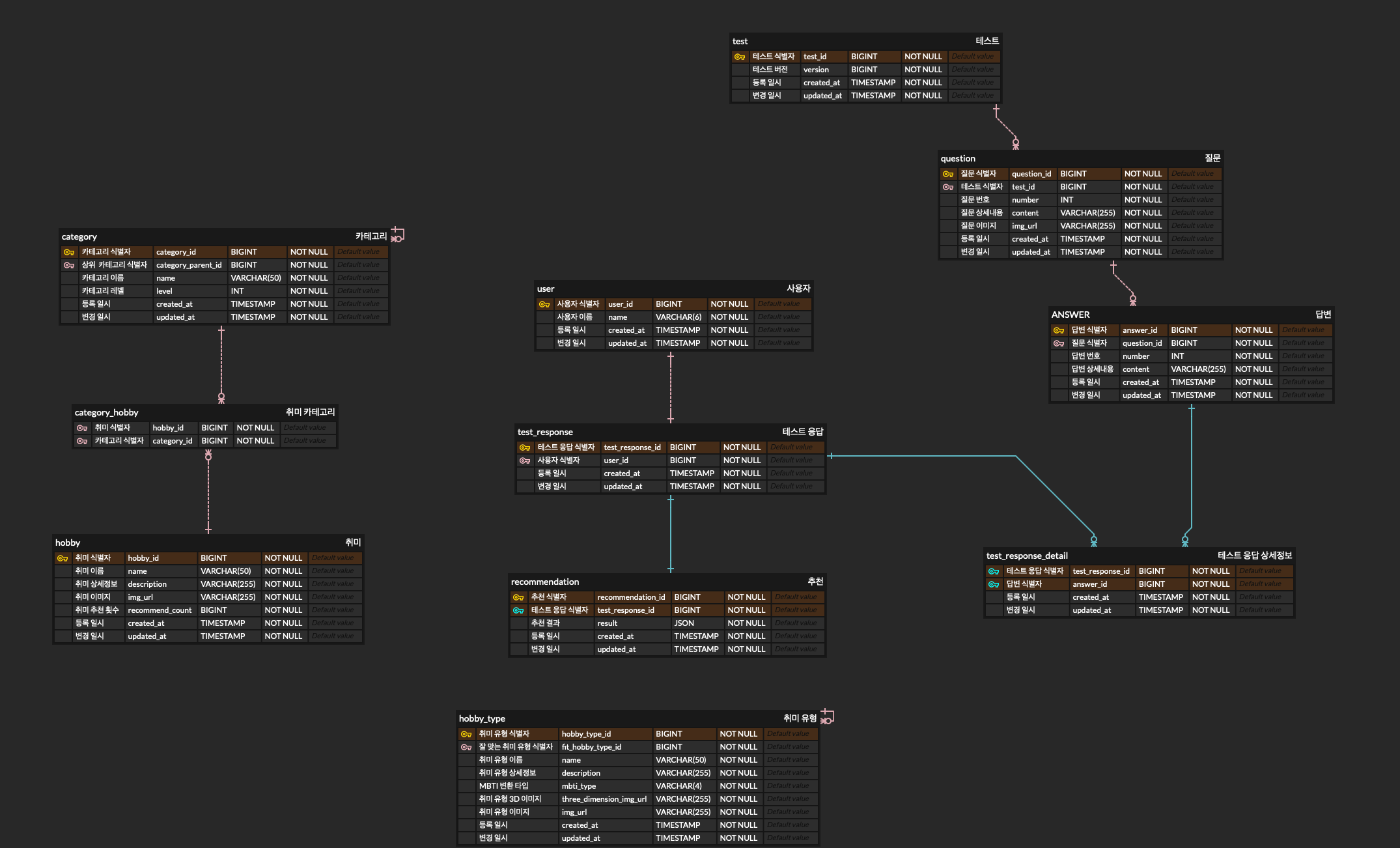
Task: Click the foreign key icon for question_id in ANSWER
Action: (1059, 343)
